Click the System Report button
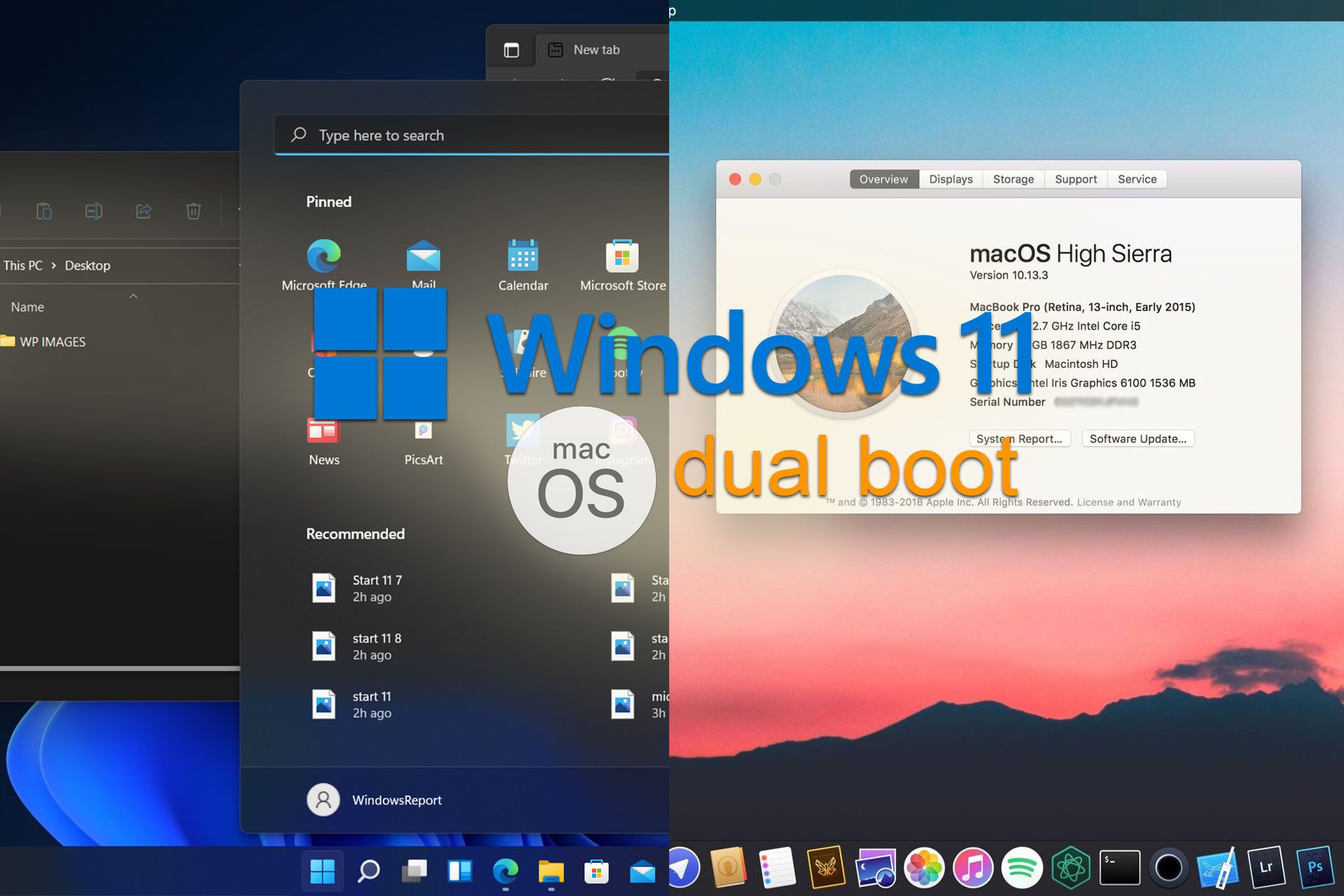 tap(1019, 439)
